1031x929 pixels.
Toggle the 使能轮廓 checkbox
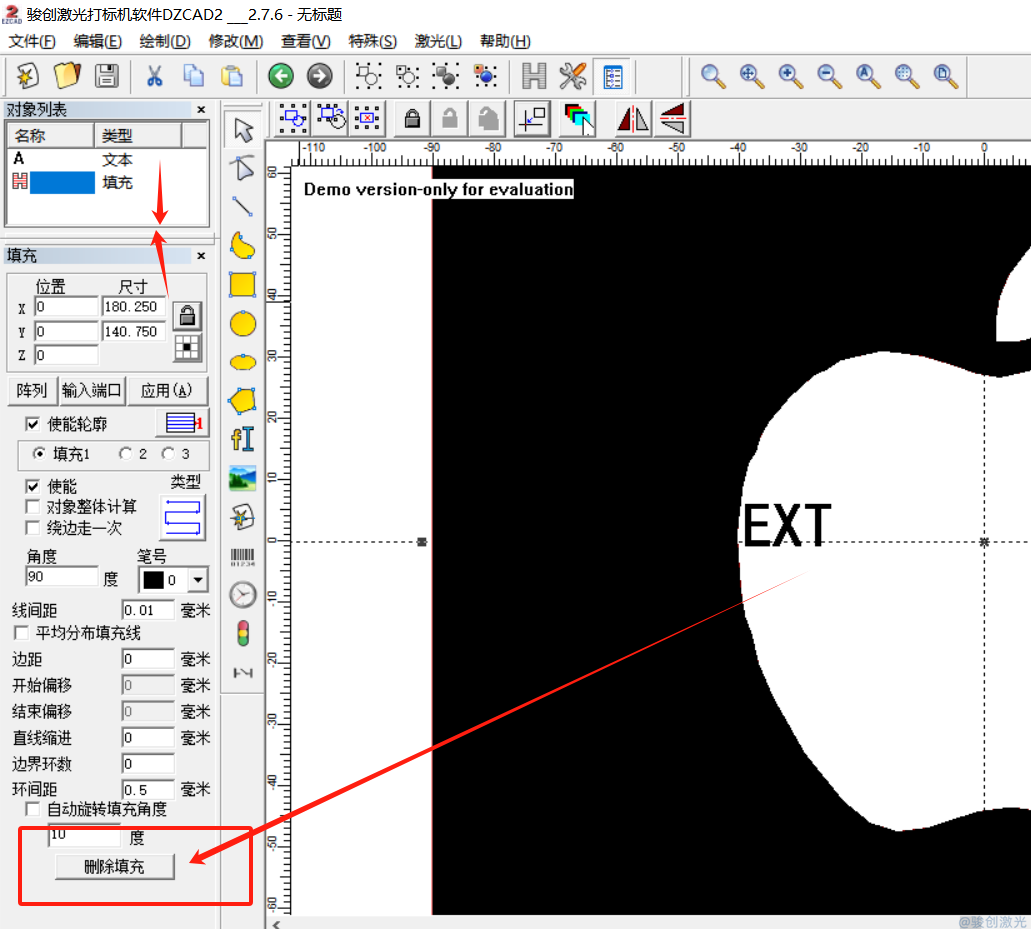32,424
